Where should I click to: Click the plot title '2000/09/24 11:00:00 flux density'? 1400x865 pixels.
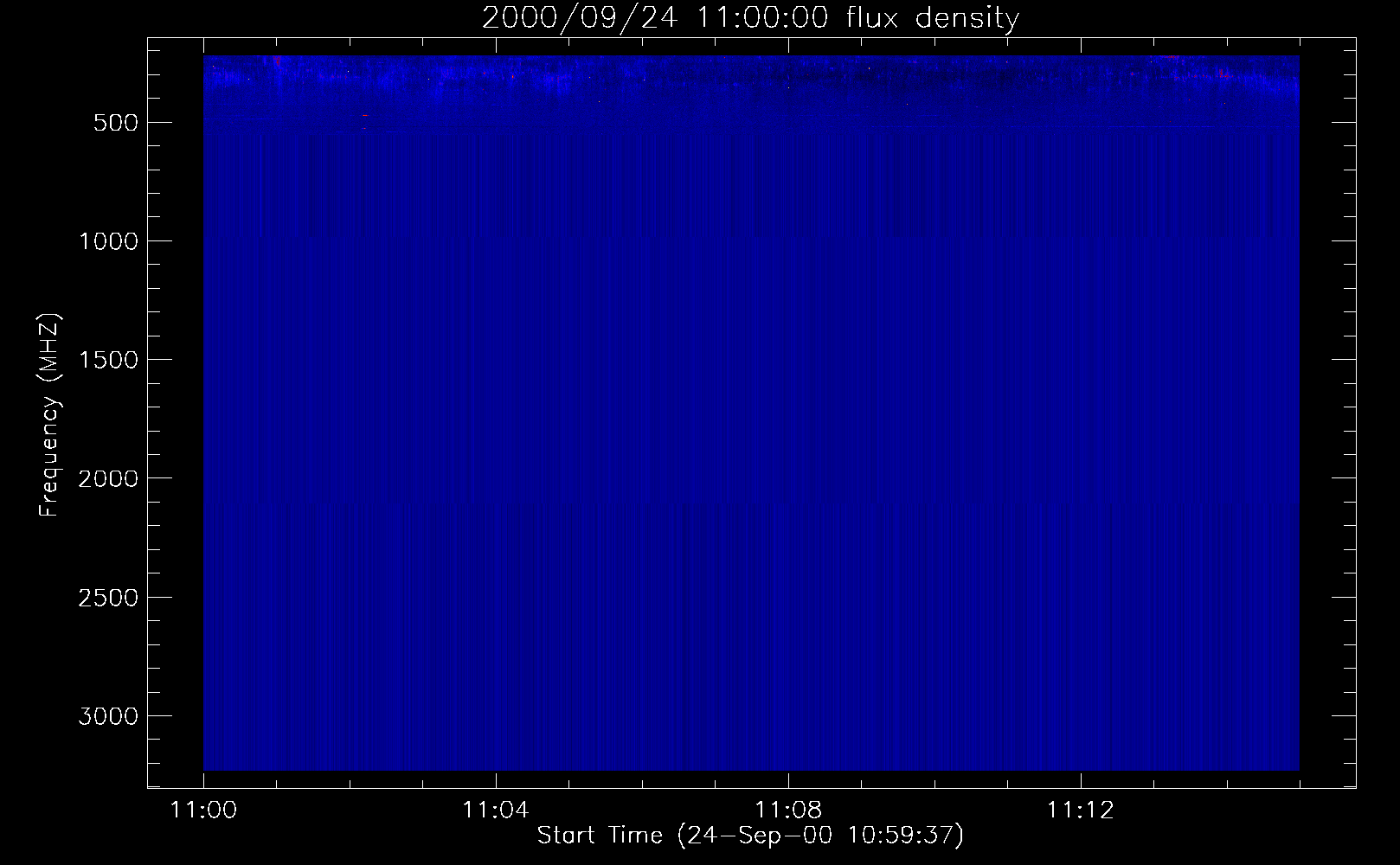pos(750,18)
